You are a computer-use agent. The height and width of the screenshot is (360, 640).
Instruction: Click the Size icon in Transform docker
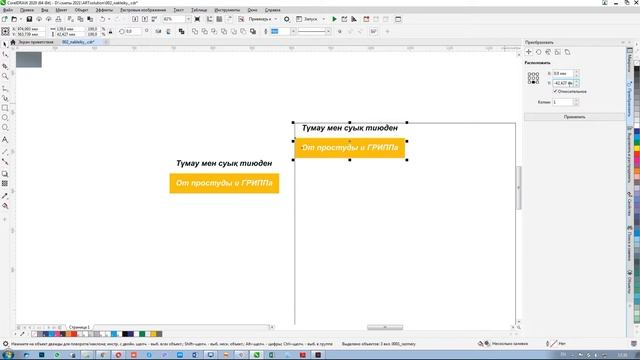tap(558, 52)
